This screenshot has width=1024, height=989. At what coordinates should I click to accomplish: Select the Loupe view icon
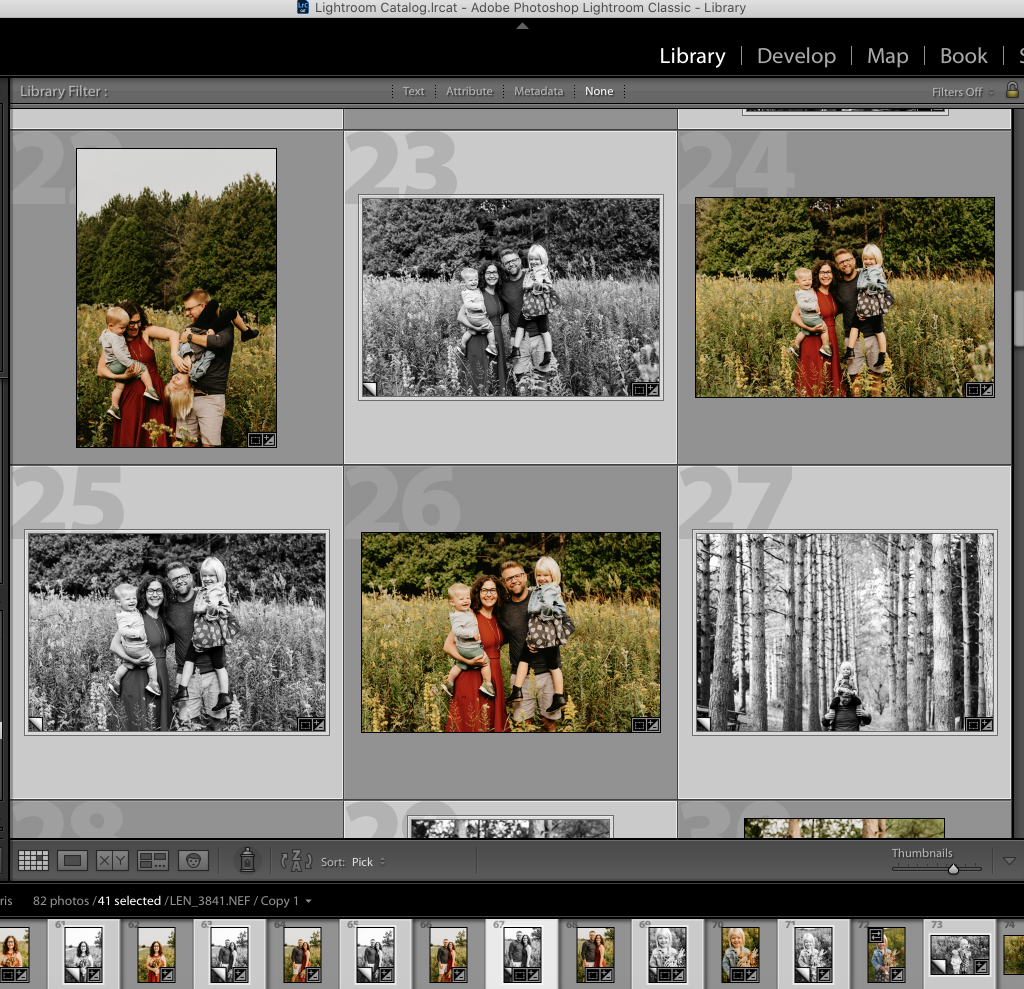pyautogui.click(x=72, y=860)
